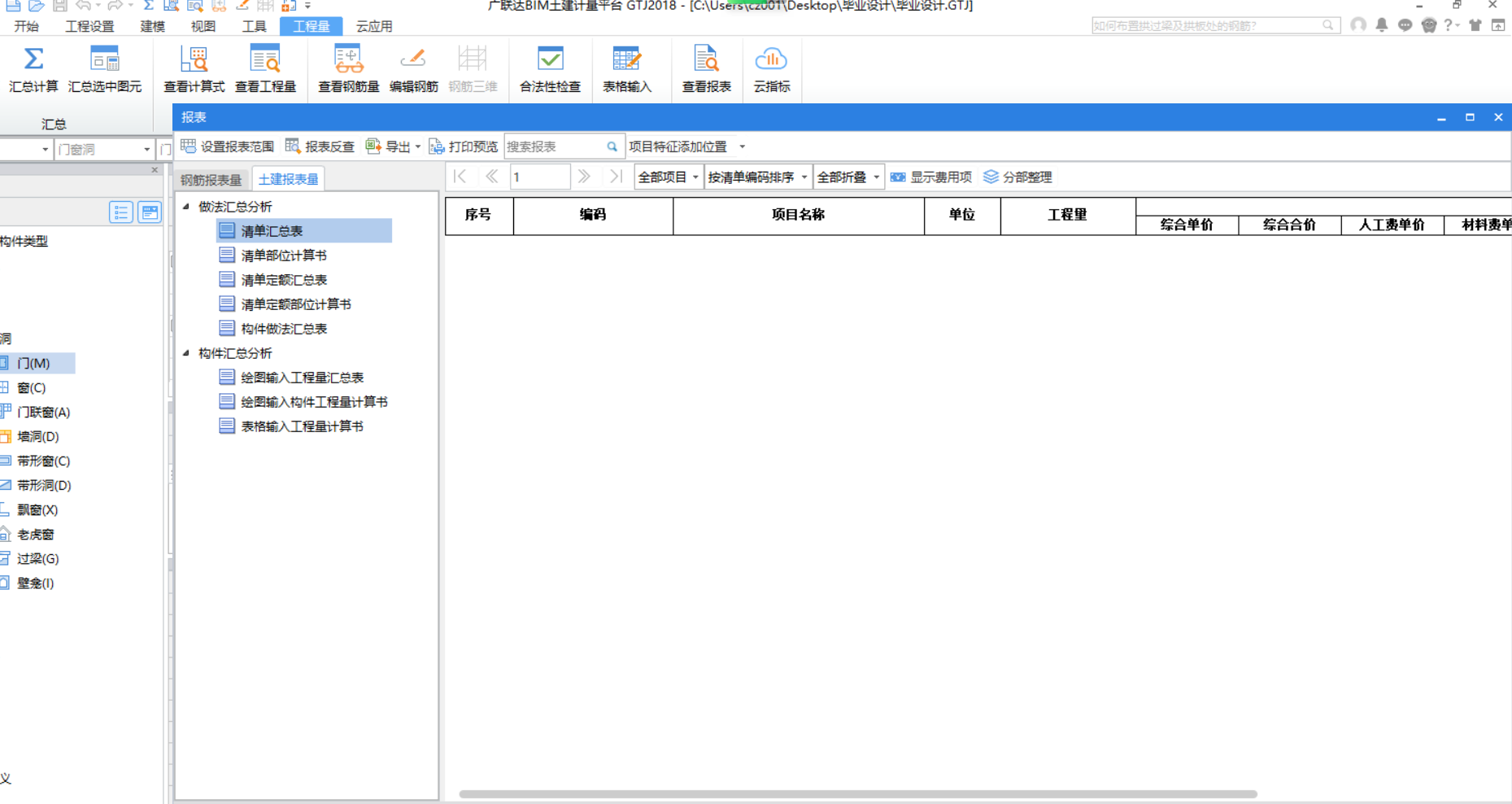Open 全部项目 dropdown
The image size is (1512, 804).
pyautogui.click(x=669, y=177)
